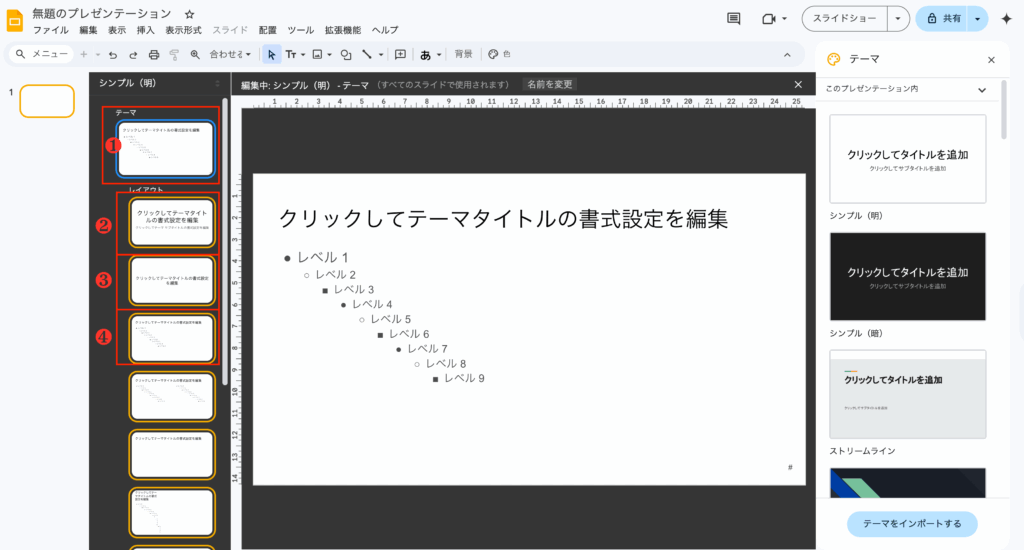Open comment history speech bubble icon

pyautogui.click(x=734, y=19)
